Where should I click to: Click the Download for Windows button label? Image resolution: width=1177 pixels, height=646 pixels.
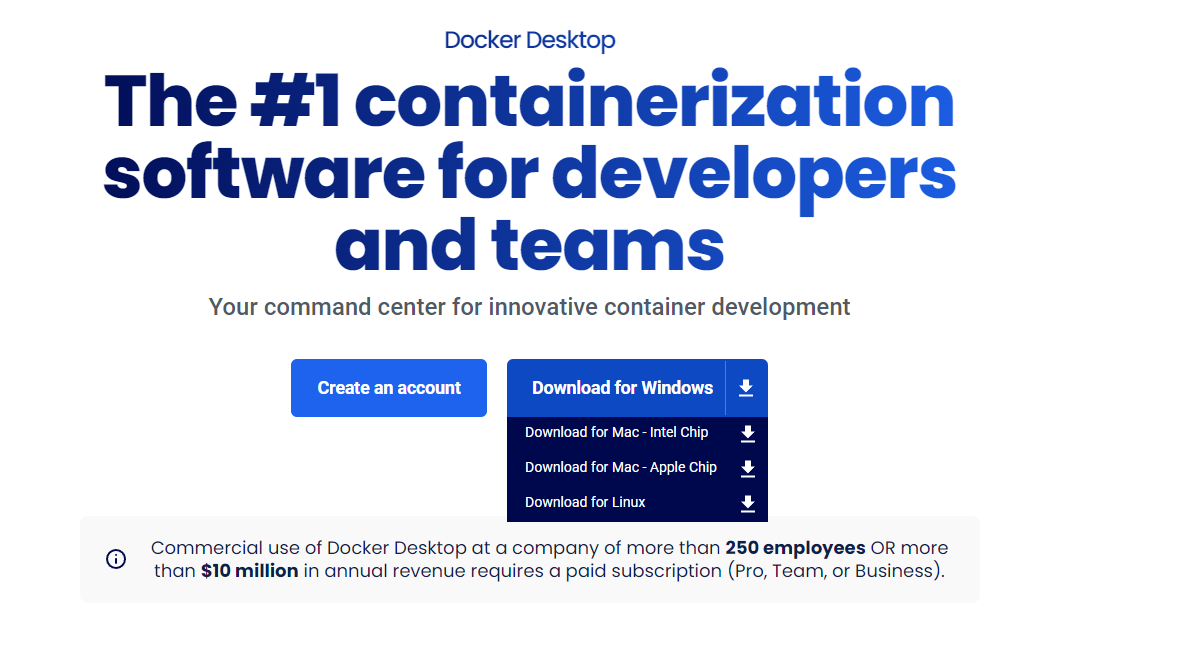[x=622, y=388]
